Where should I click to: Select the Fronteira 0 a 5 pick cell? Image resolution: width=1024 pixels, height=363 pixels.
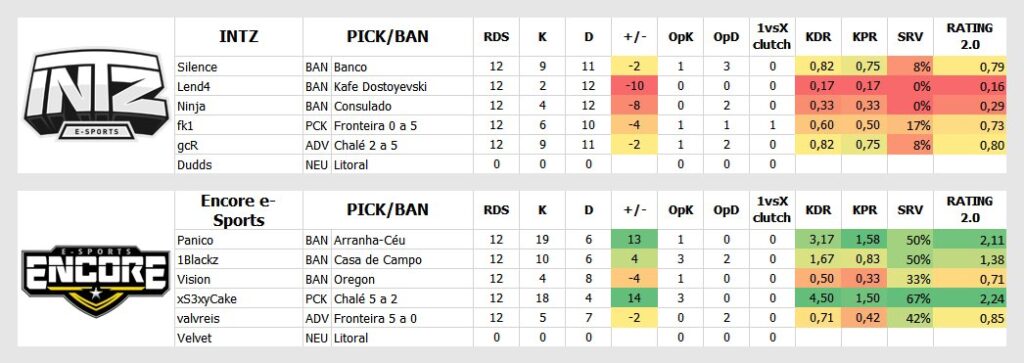point(388,125)
